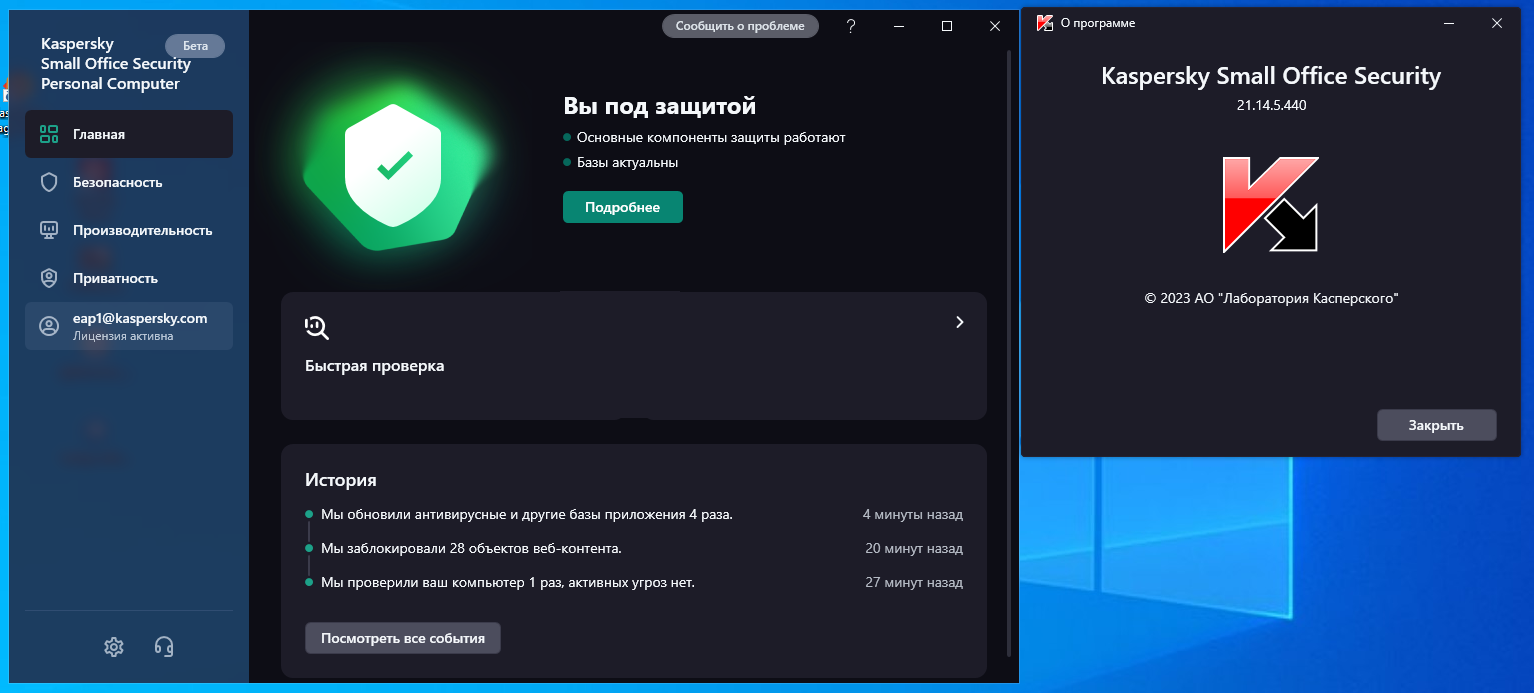This screenshot has height=693, width=1534.
Task: Maximize the main Kaspersky window
Action: coord(947,26)
